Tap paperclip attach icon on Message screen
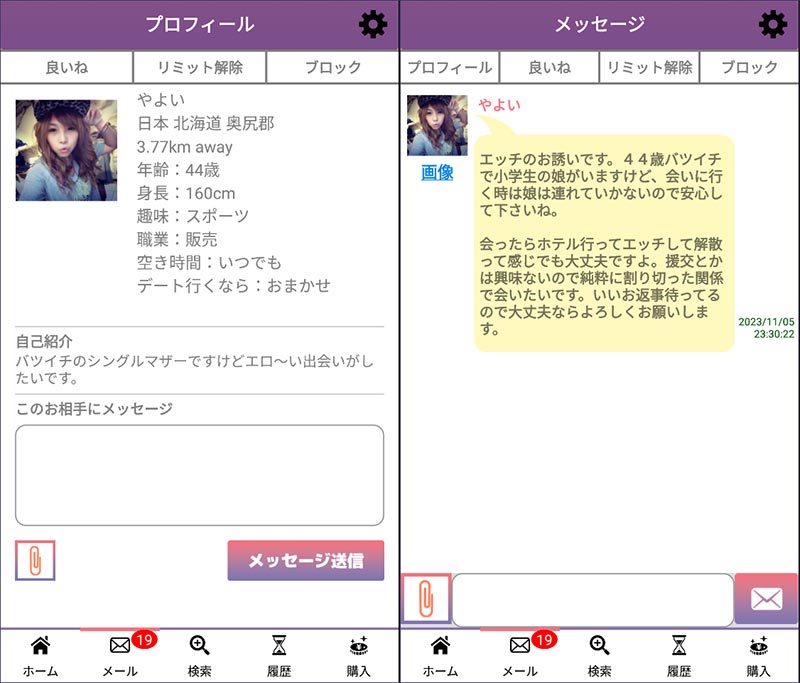The width and height of the screenshot is (800, 683). click(426, 598)
